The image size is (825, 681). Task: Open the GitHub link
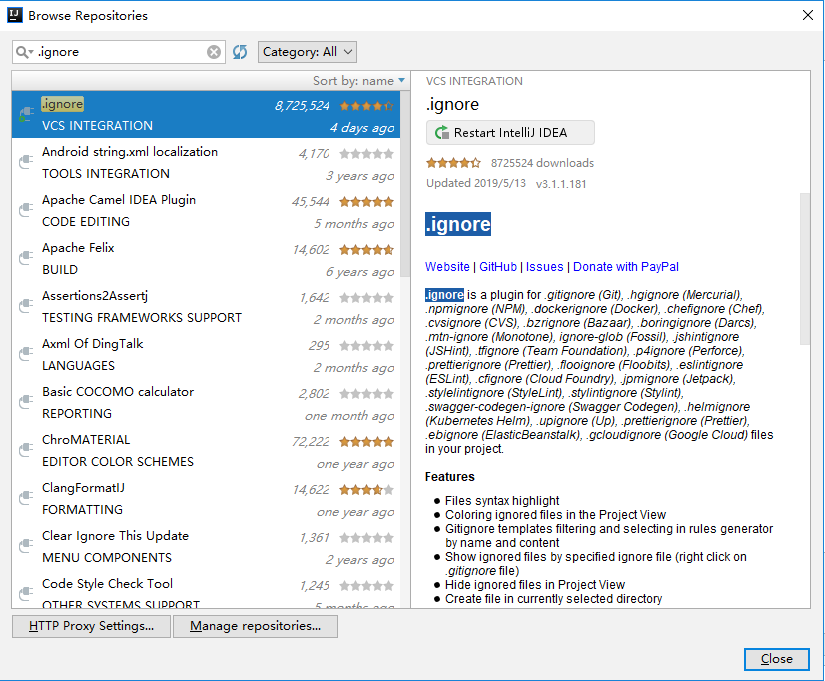(x=498, y=267)
